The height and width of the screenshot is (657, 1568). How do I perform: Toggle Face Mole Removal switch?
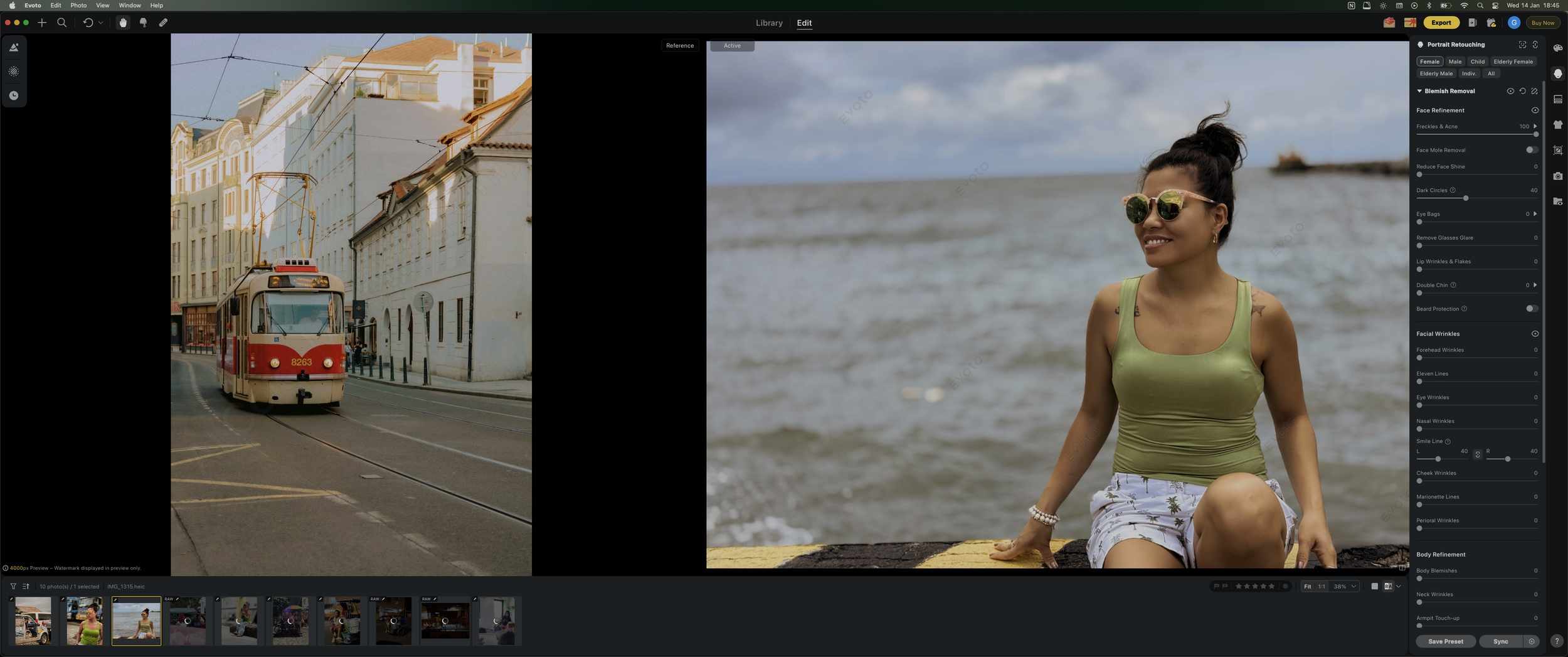(1532, 150)
